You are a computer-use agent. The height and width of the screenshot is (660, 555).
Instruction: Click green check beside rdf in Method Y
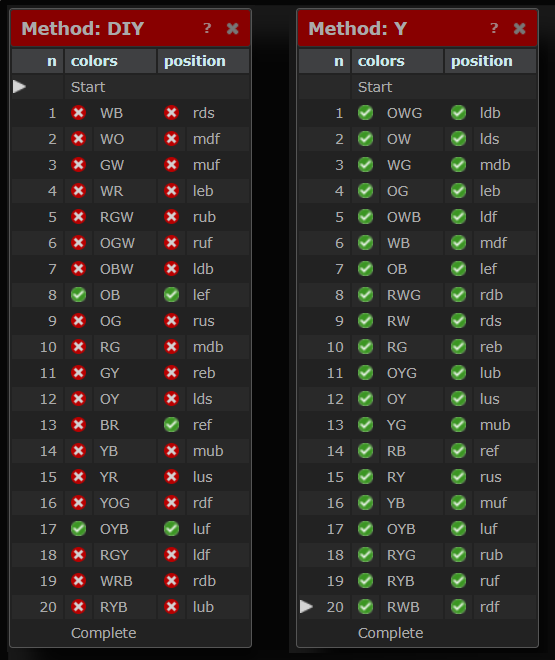[x=458, y=607]
